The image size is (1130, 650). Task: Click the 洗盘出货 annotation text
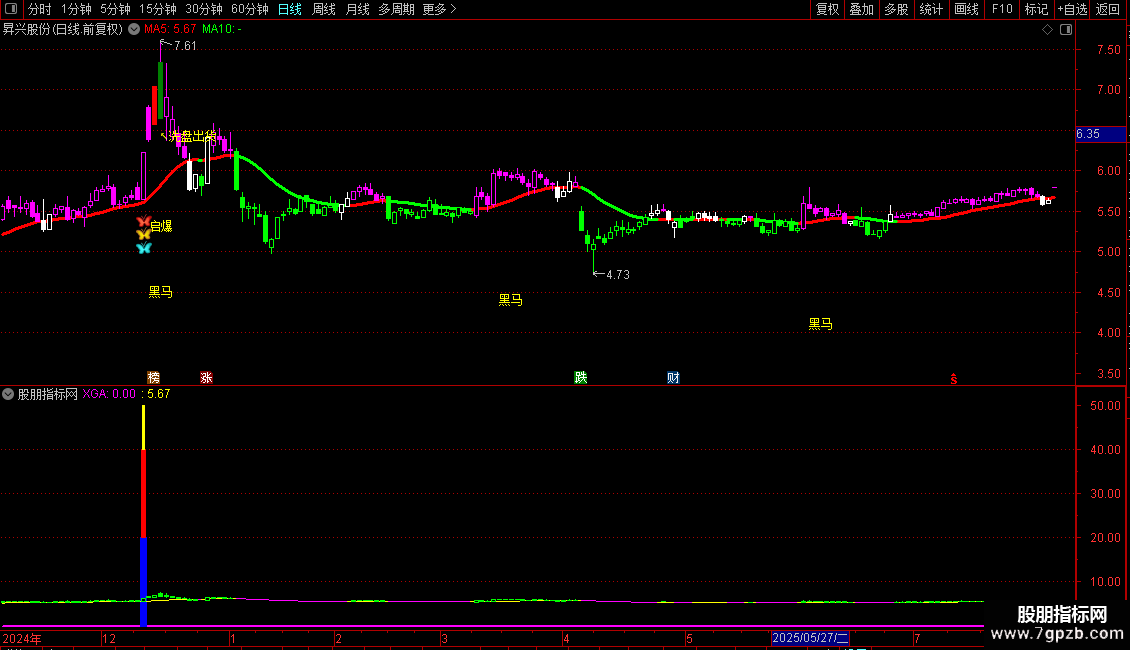pyautogui.click(x=192, y=136)
